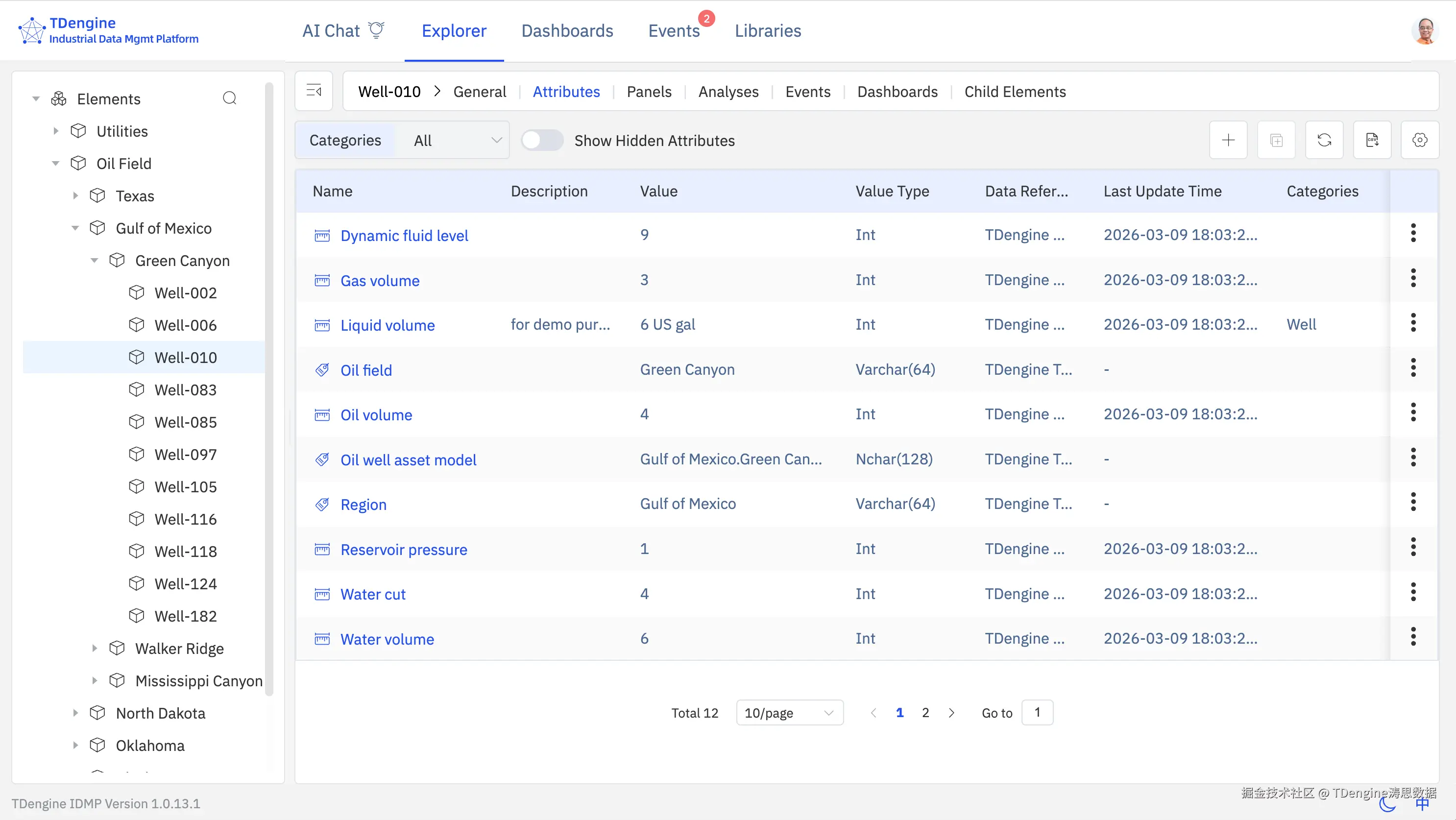Click the collapse sidebar panel icon
Screen dimensions: 1456x820
(314, 91)
